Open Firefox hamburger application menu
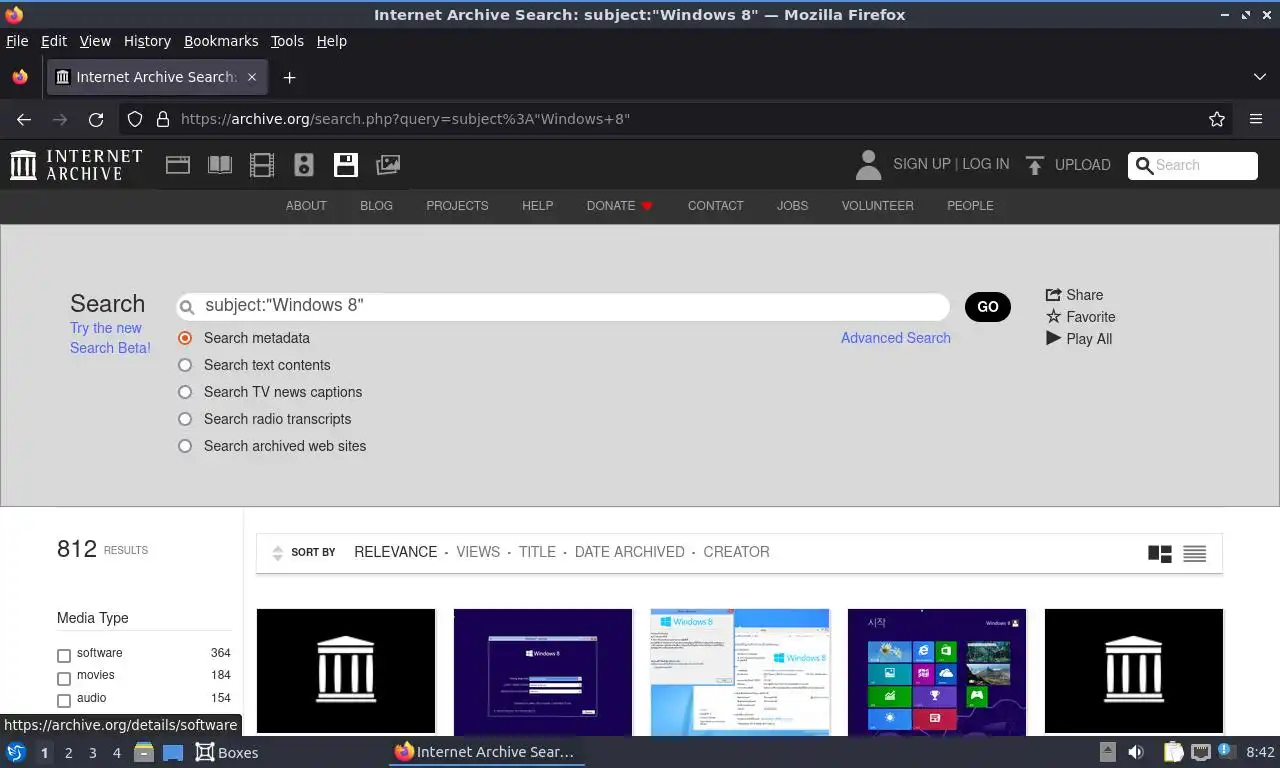Viewport: 1280px width, 768px height. 1256,119
